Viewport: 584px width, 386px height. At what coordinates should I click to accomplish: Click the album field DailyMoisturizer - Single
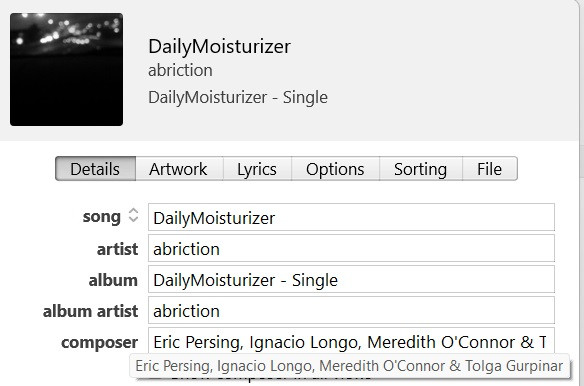click(351, 279)
